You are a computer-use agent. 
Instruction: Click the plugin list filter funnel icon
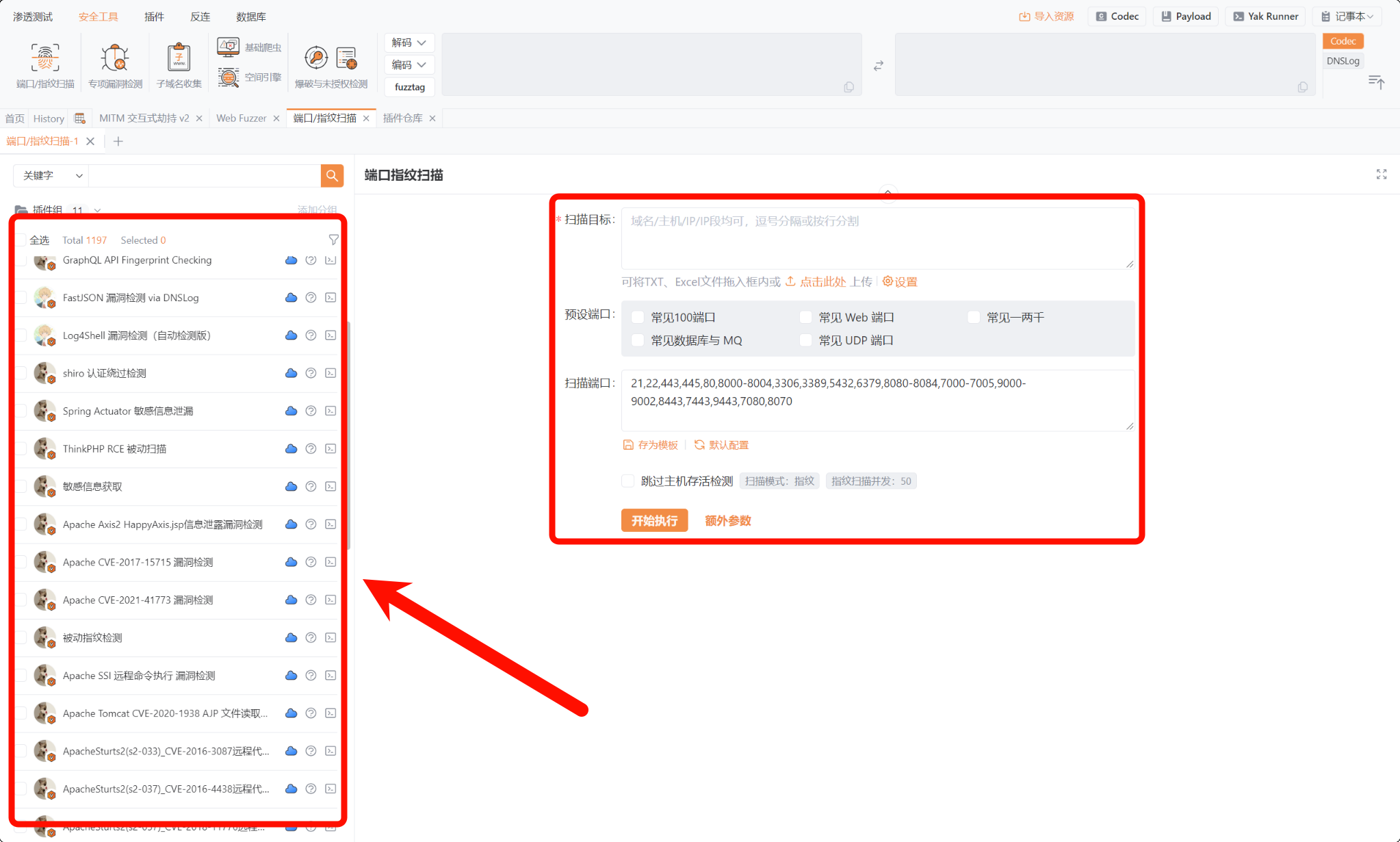[333, 240]
